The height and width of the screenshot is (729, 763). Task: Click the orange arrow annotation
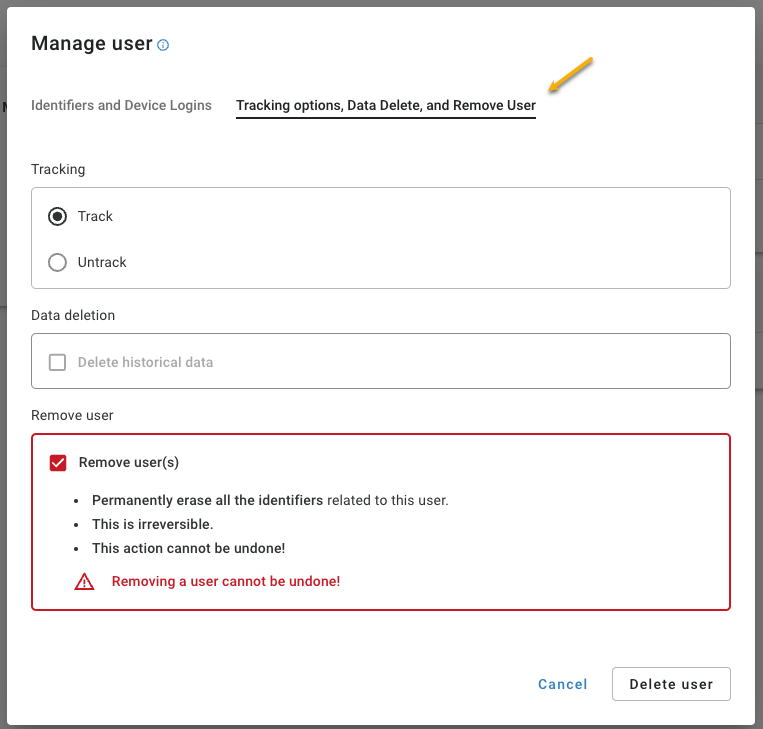click(x=570, y=74)
